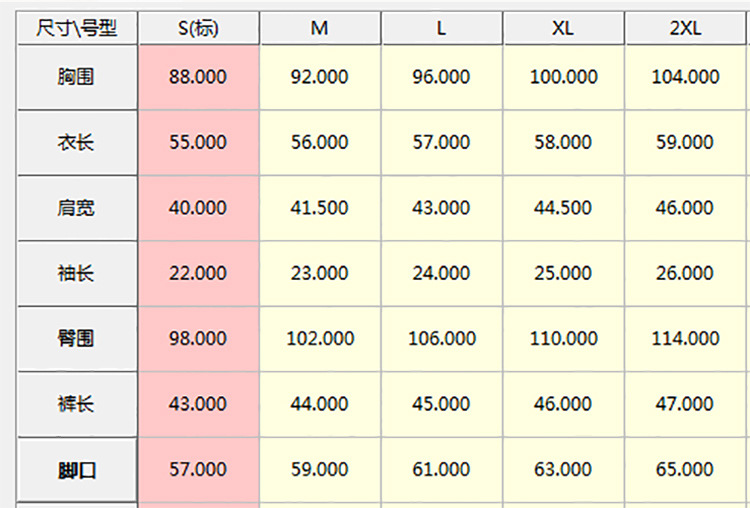This screenshot has height=508, width=750.
Task: Select the 裤长 M cell showing 44.000
Action: tap(319, 404)
